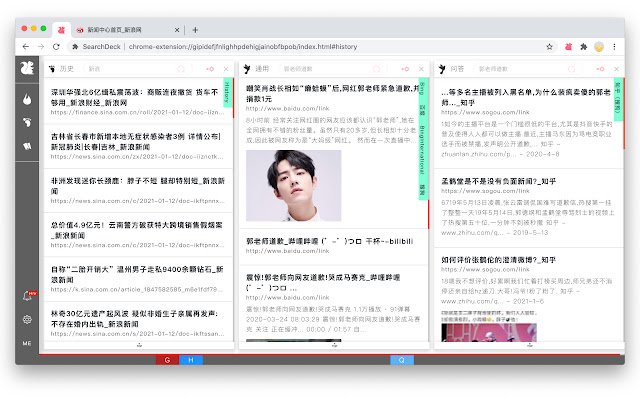The image size is (640, 400).
Task: Select the green 知乎 tag in 问答 column
Action: click(618, 99)
